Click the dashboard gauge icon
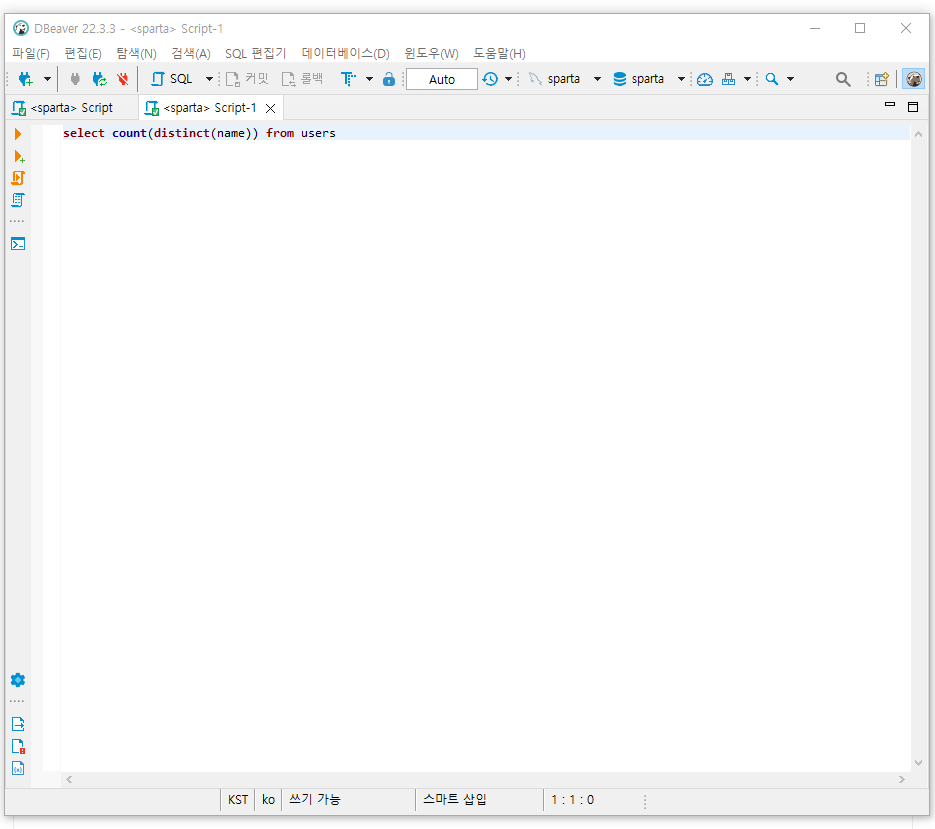 (705, 79)
